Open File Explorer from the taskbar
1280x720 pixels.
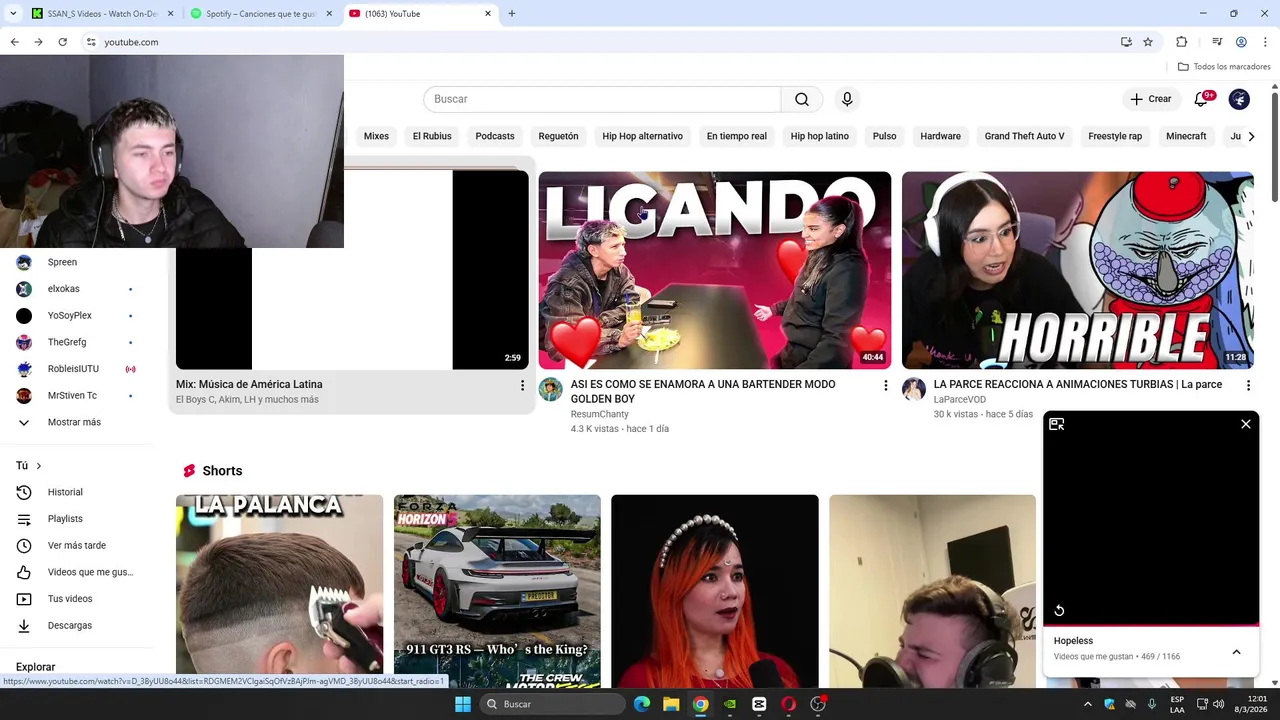coord(671,704)
